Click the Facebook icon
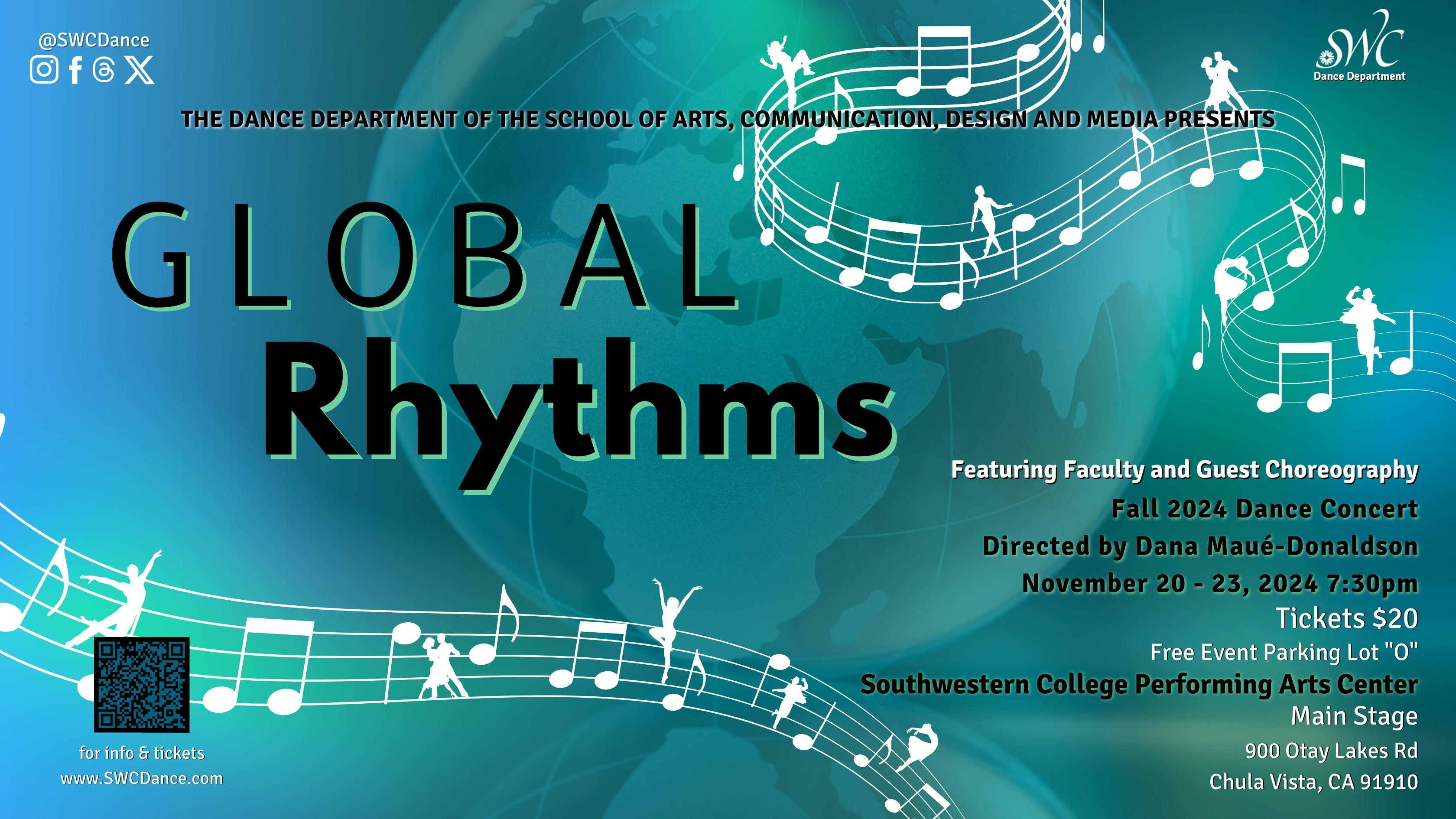The height and width of the screenshot is (819, 1456). click(x=75, y=70)
